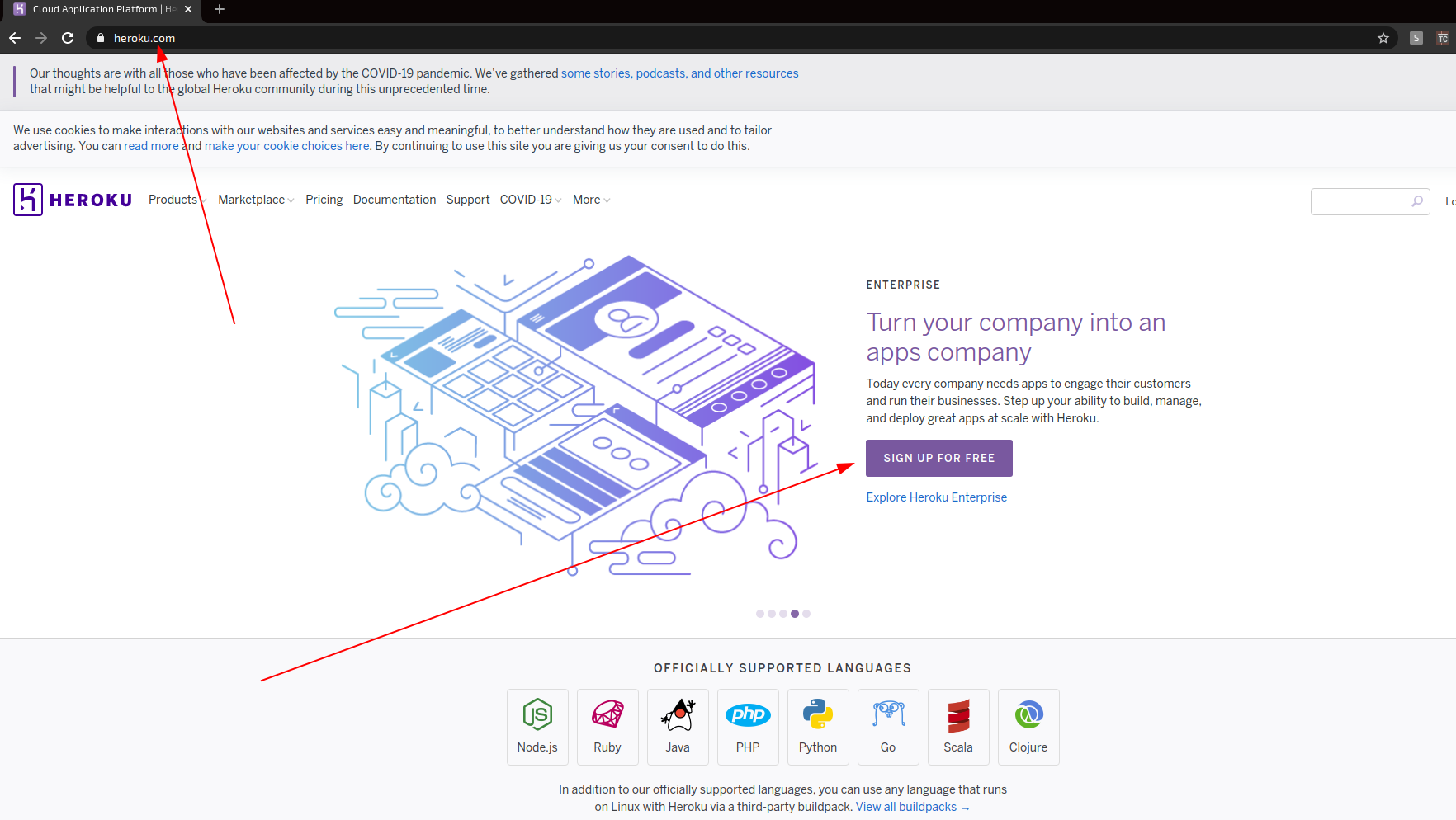Click into the site search field

[x=1360, y=201]
